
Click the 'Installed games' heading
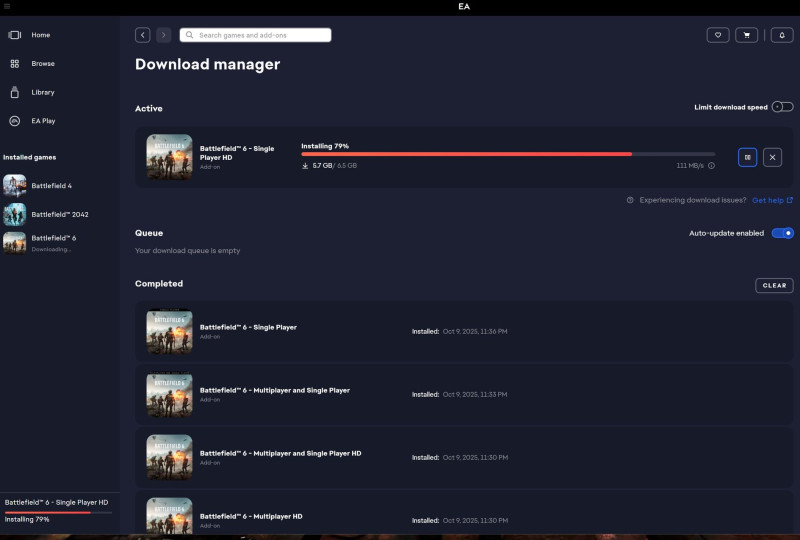(x=30, y=157)
